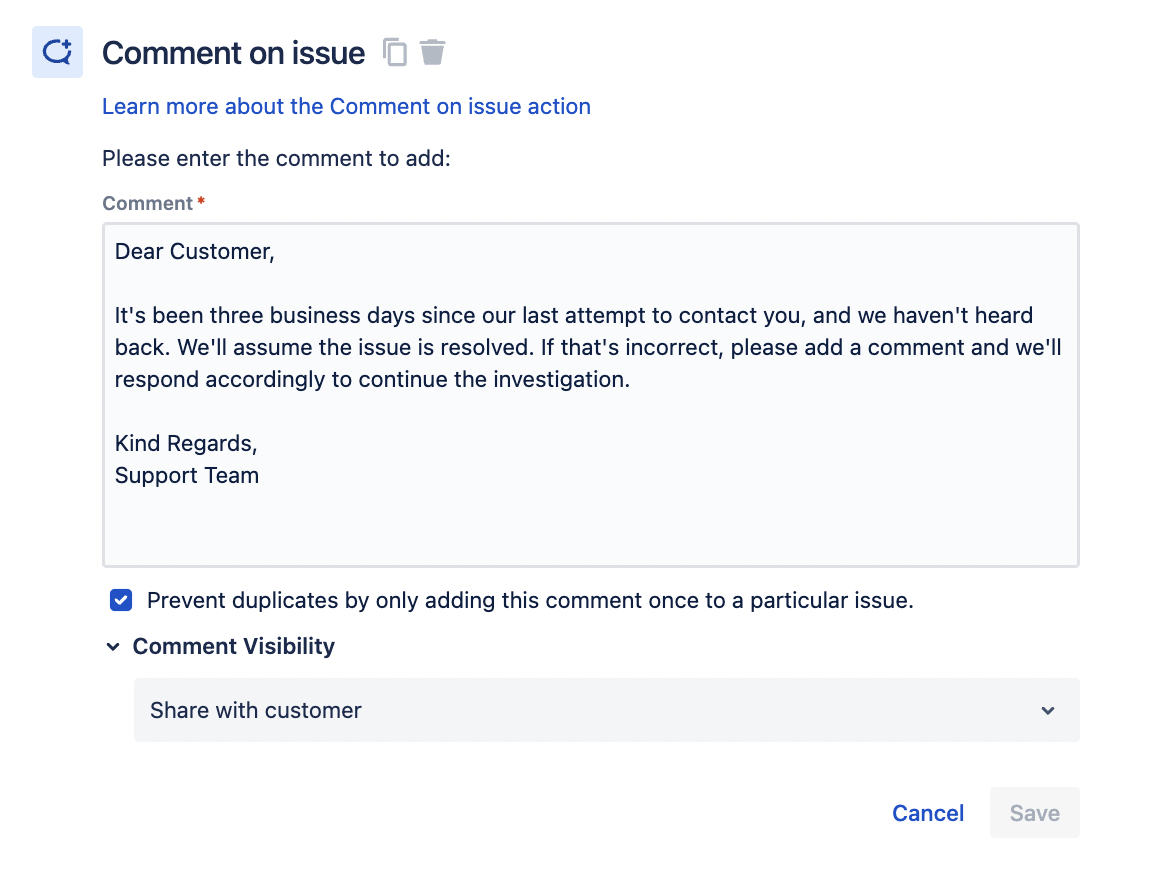Click the Comment field label
This screenshot has height=882, width=1154.
tap(148, 203)
